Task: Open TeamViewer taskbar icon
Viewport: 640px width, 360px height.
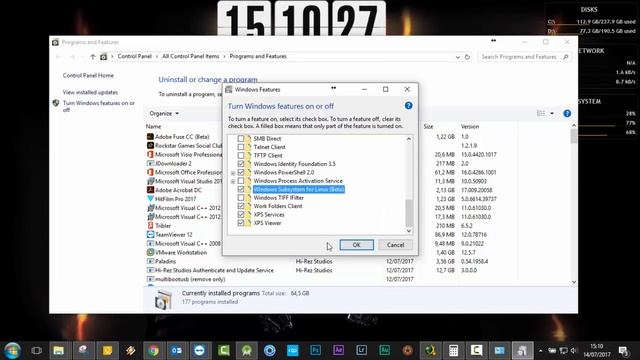Action: pyautogui.click(x=199, y=350)
